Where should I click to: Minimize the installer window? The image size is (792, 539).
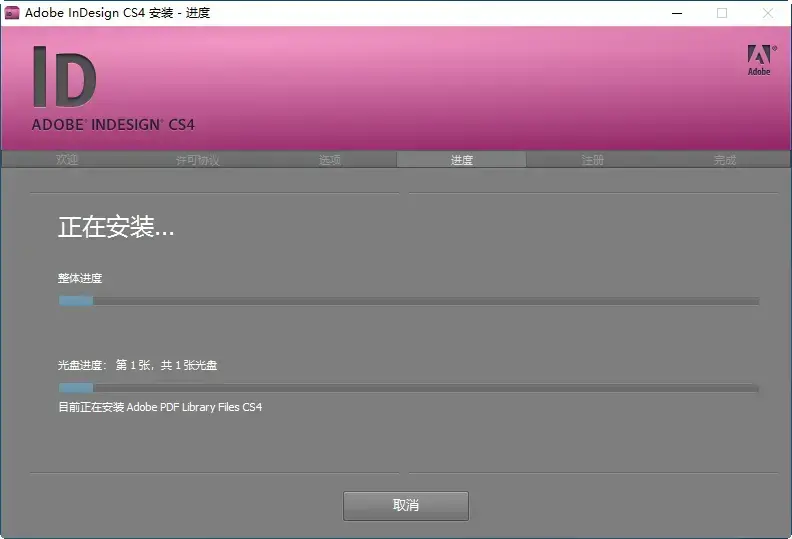[677, 13]
